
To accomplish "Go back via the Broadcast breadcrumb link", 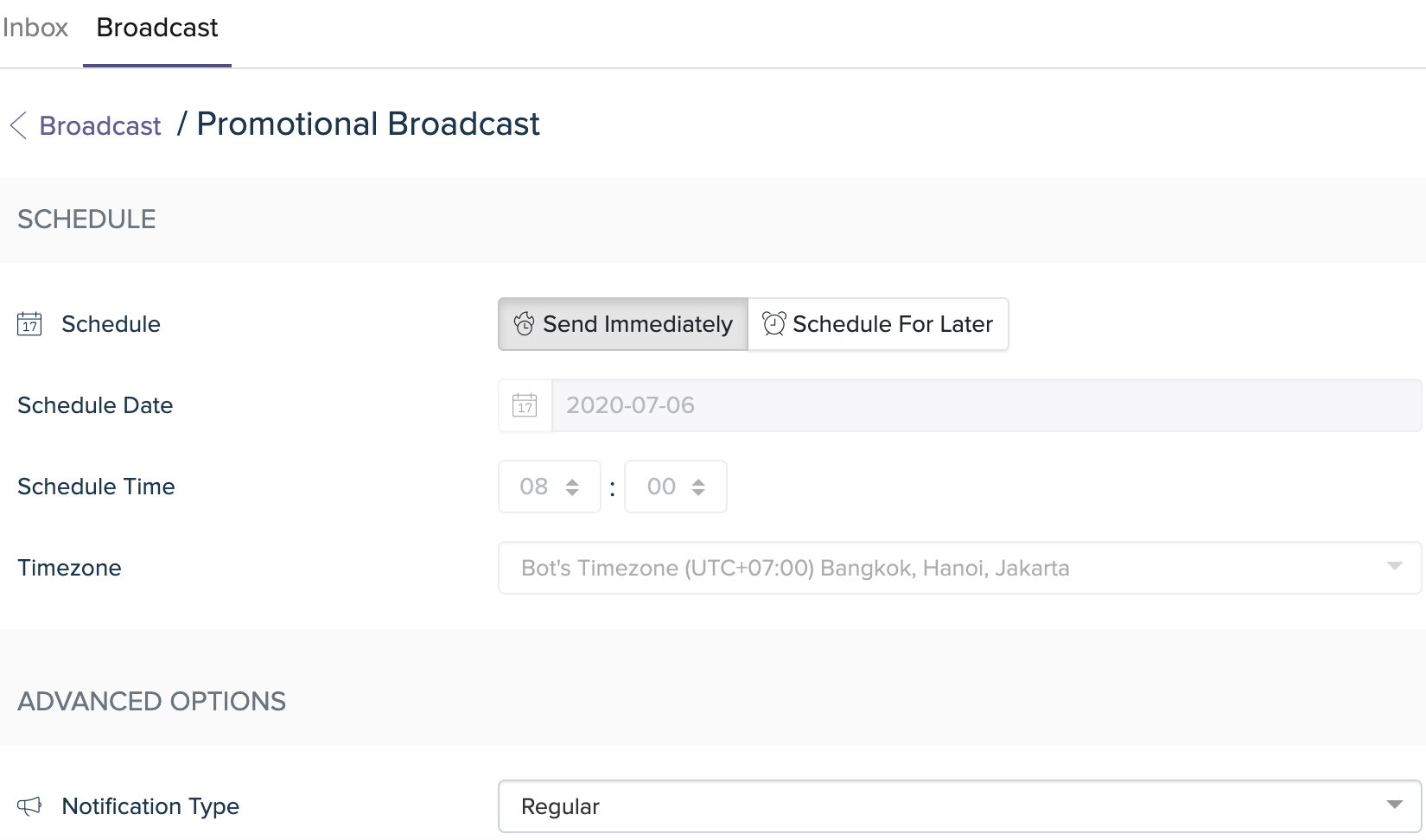I will pos(100,126).
